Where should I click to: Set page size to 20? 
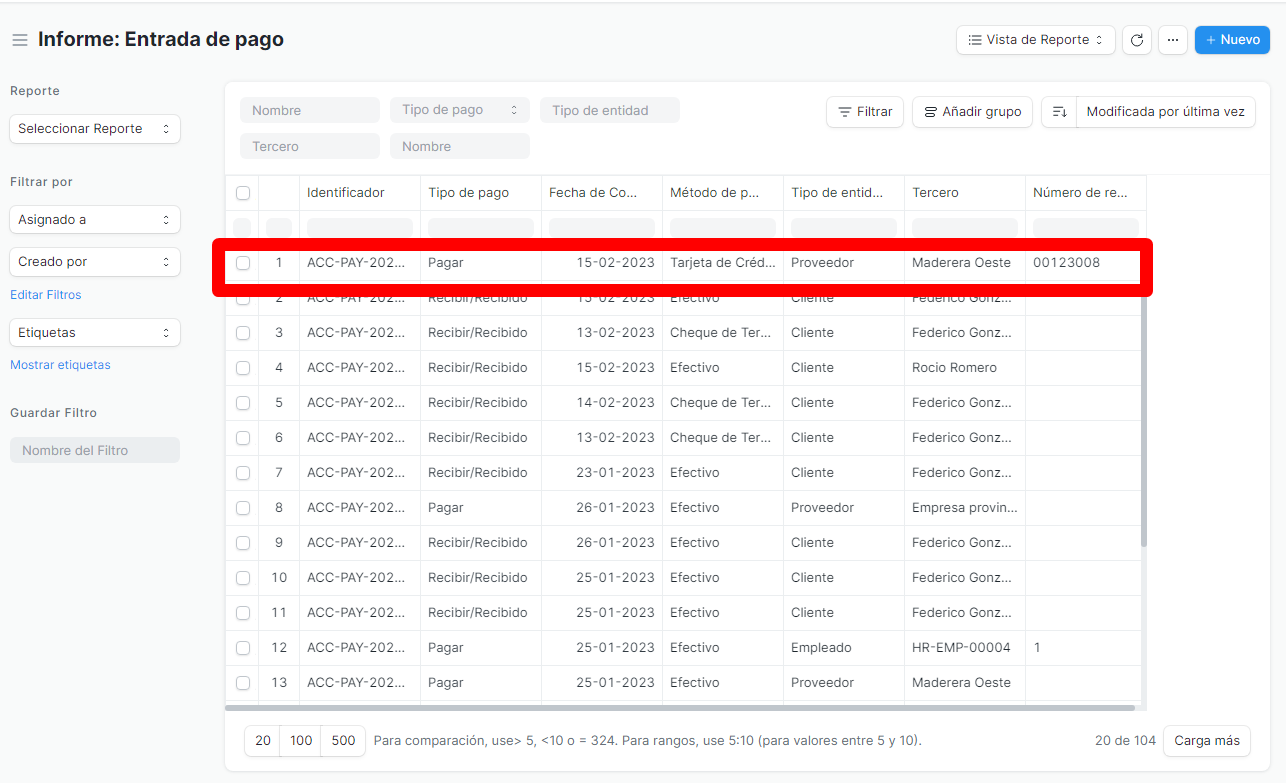(x=263, y=741)
